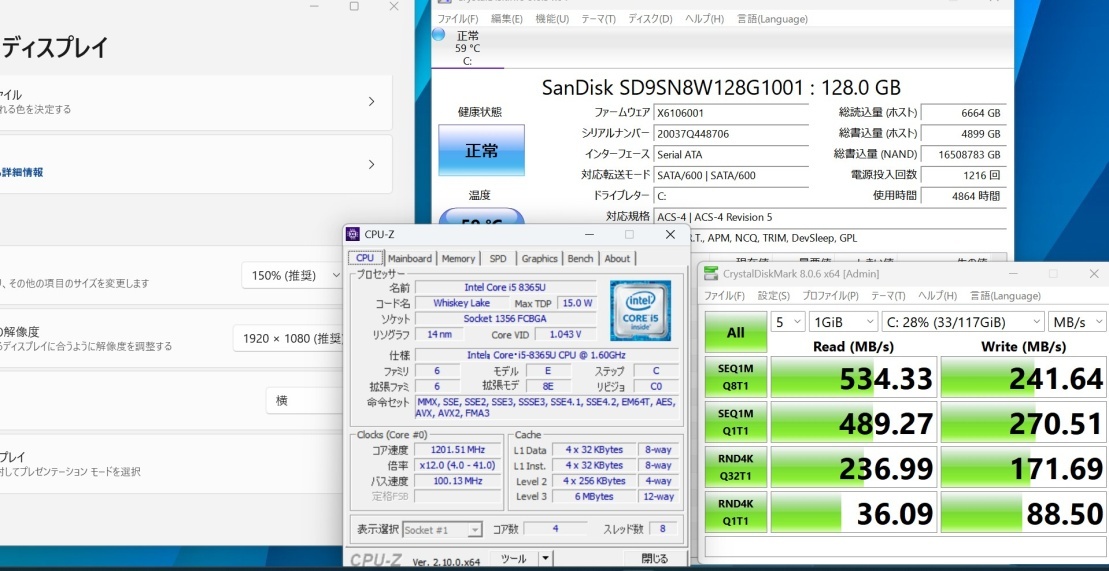The height and width of the screenshot is (571, 1109).
Task: Open the Mainboard tab in CPU-Z
Action: (410, 258)
